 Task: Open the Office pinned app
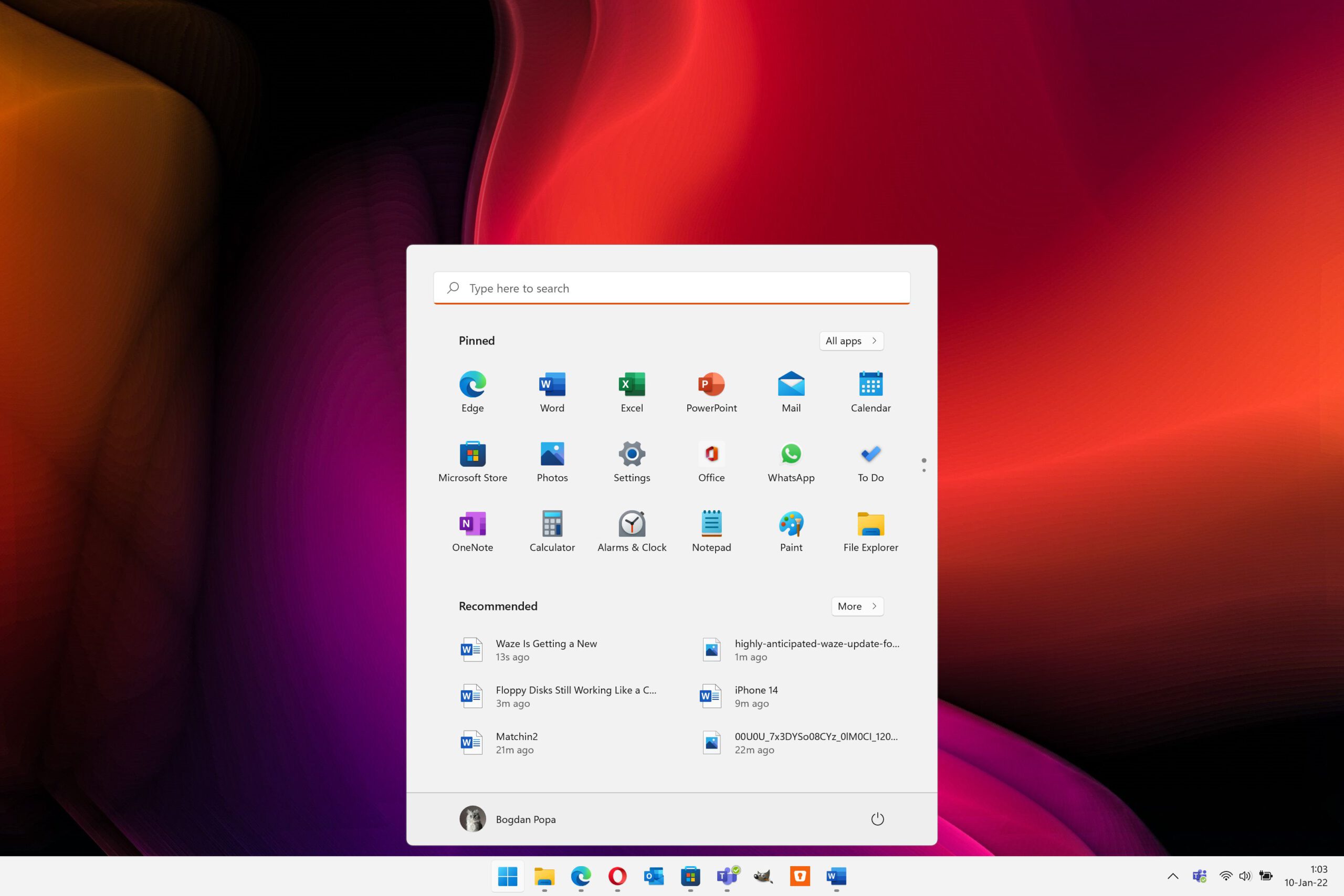[711, 462]
